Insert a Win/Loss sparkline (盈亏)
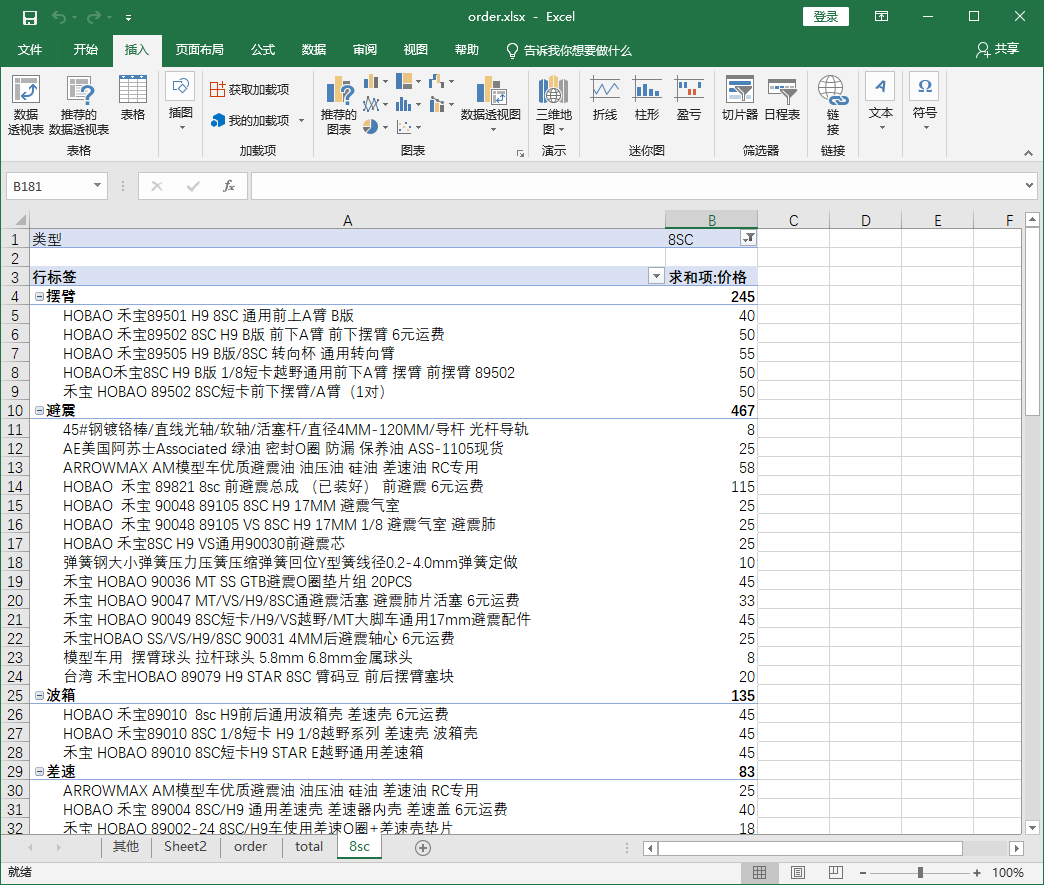The height and width of the screenshot is (885, 1044). [689, 99]
